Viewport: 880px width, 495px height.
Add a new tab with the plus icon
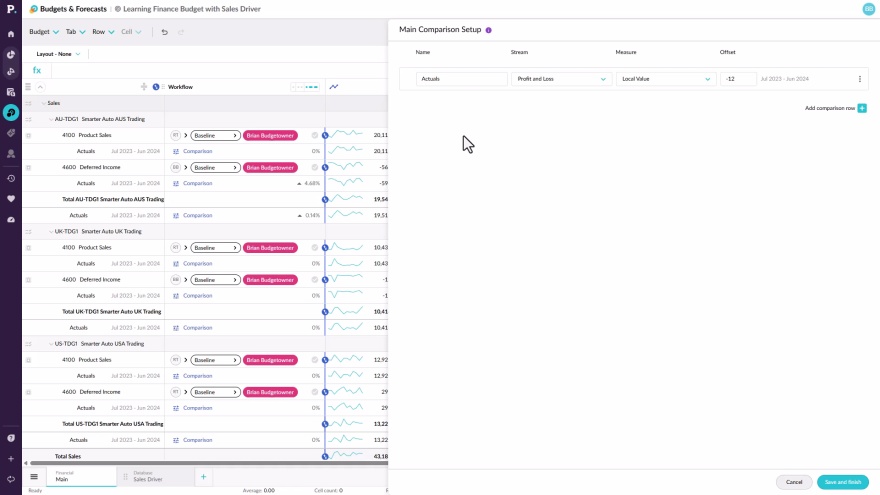point(203,476)
